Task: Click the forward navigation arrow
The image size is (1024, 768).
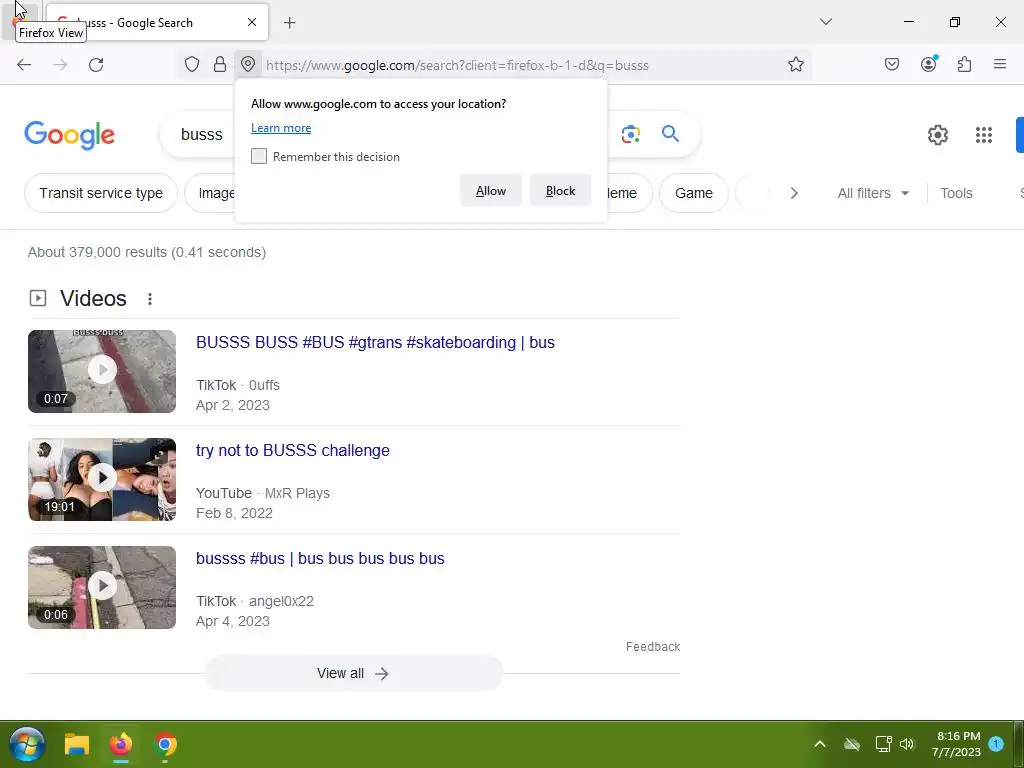Action: (x=60, y=65)
